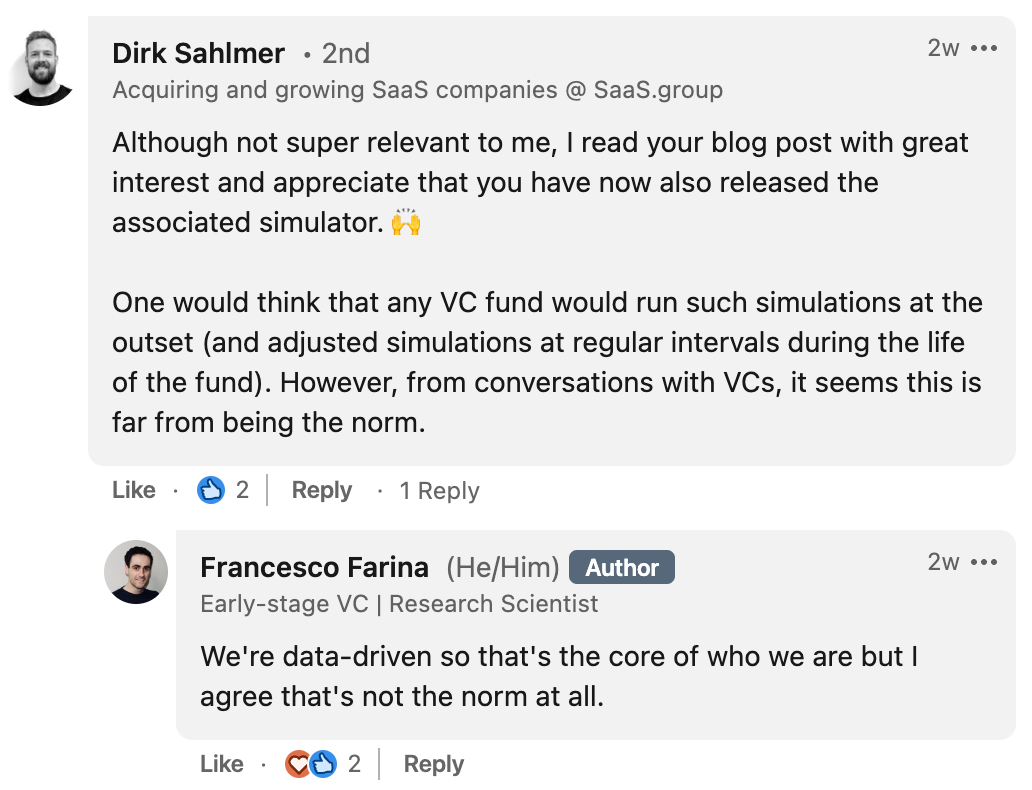Click the raised hands emoji in comment
This screenshot has height=790, width=1032.
coord(406,222)
